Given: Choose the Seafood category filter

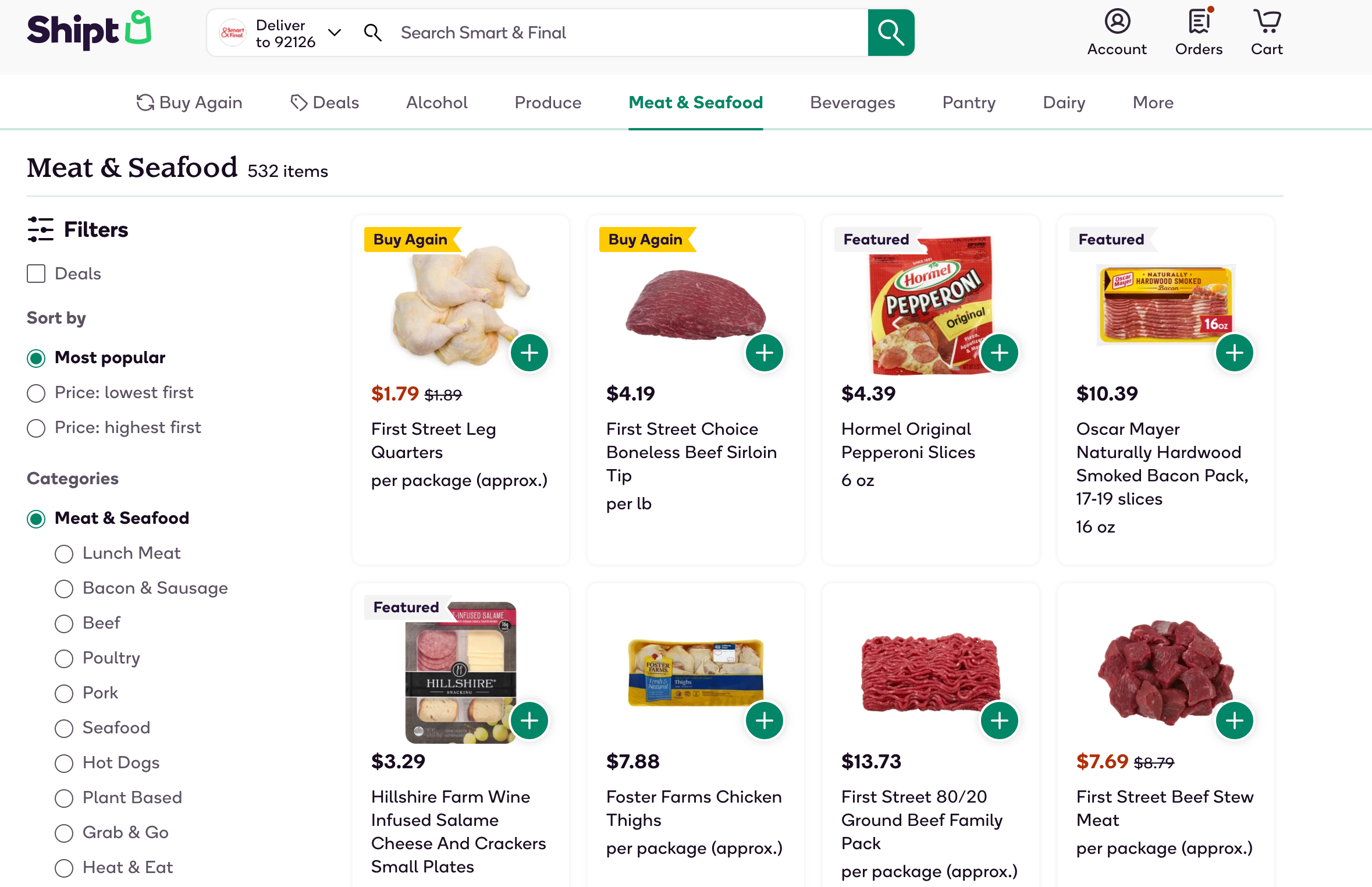Looking at the screenshot, I should pos(64,728).
